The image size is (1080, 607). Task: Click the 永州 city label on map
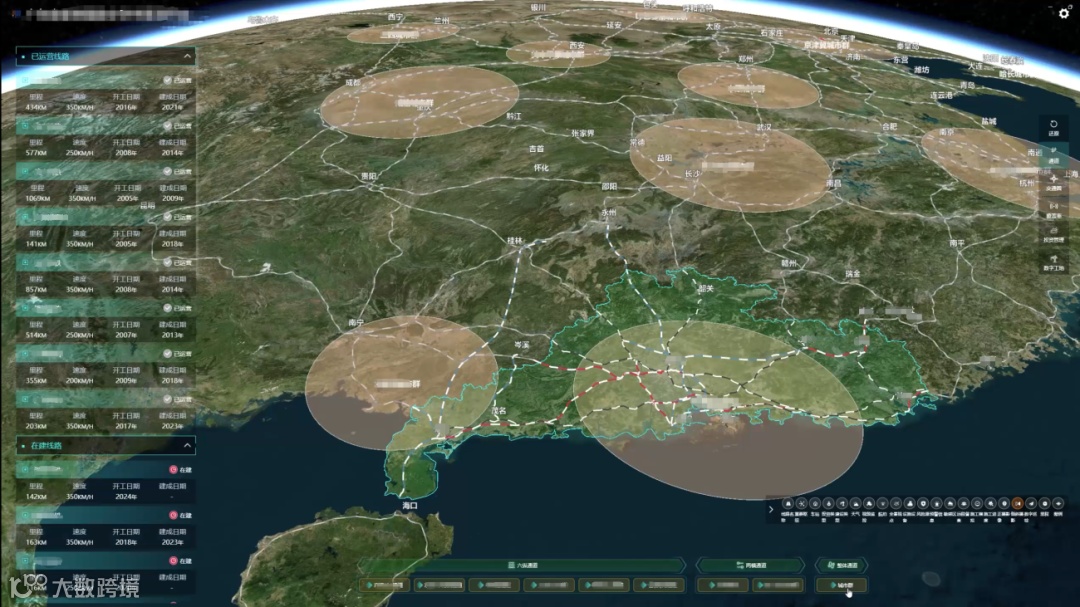point(608,212)
